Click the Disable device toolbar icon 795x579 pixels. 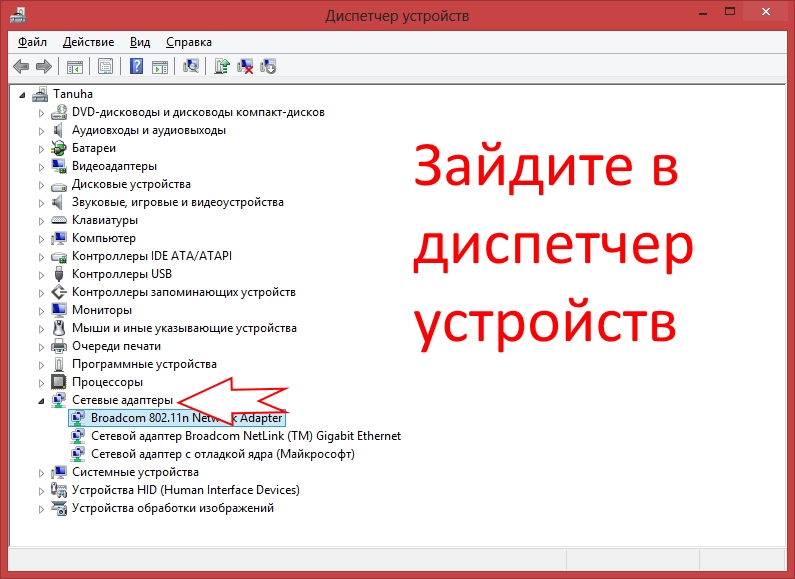(268, 66)
